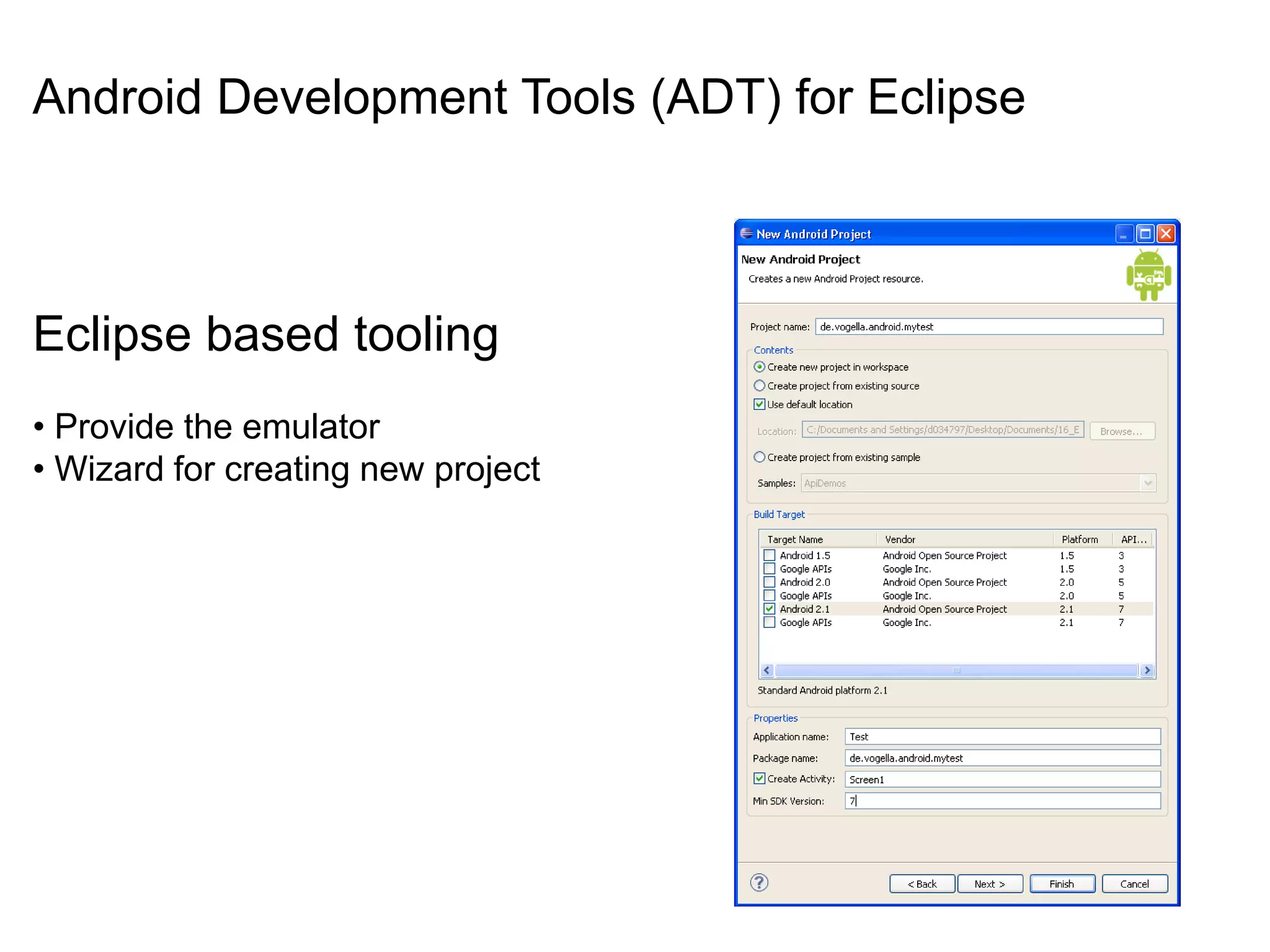
Task: Close the New Android Project dialog
Action: pyautogui.click(x=1166, y=234)
